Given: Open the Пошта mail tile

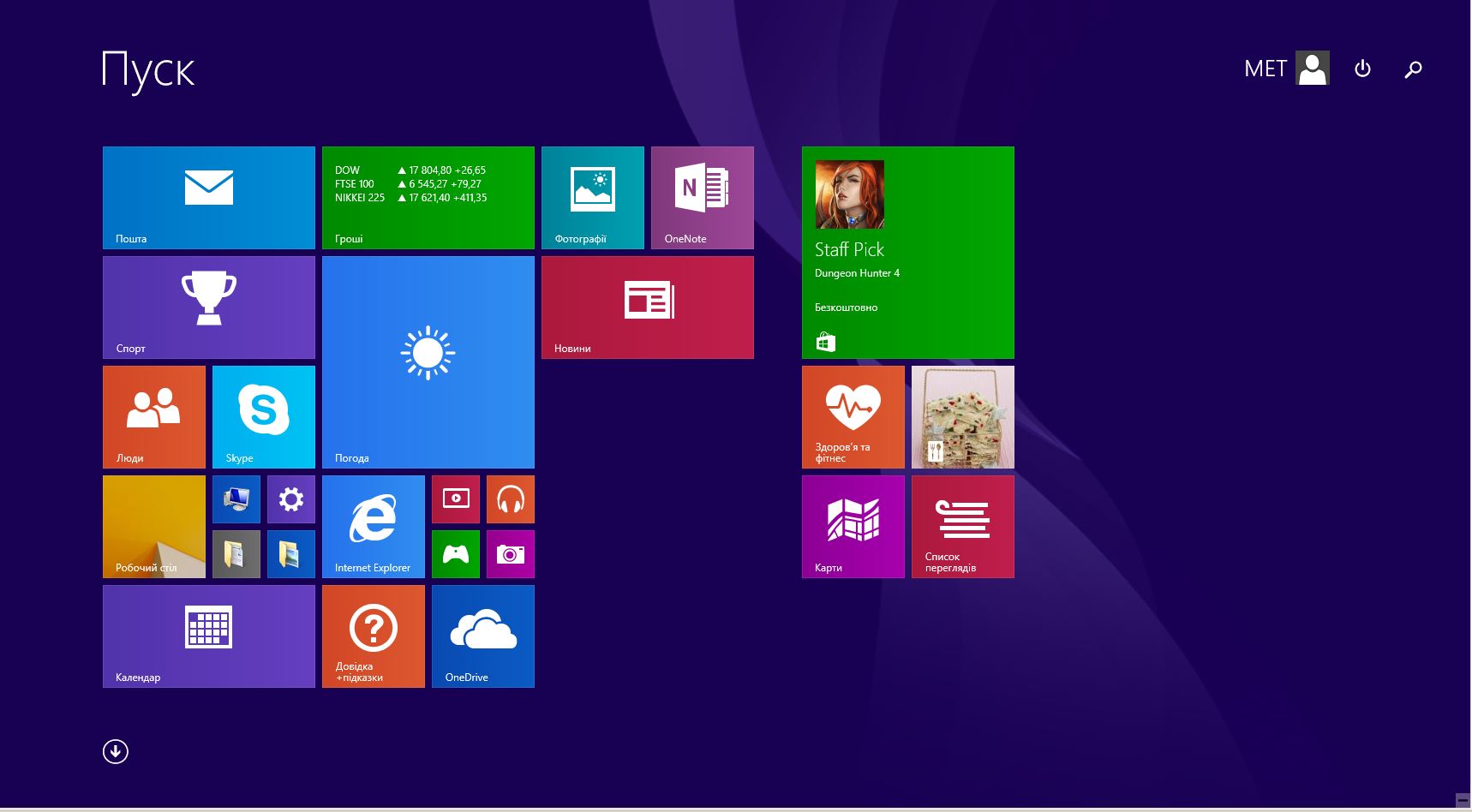Looking at the screenshot, I should pyautogui.click(x=209, y=198).
